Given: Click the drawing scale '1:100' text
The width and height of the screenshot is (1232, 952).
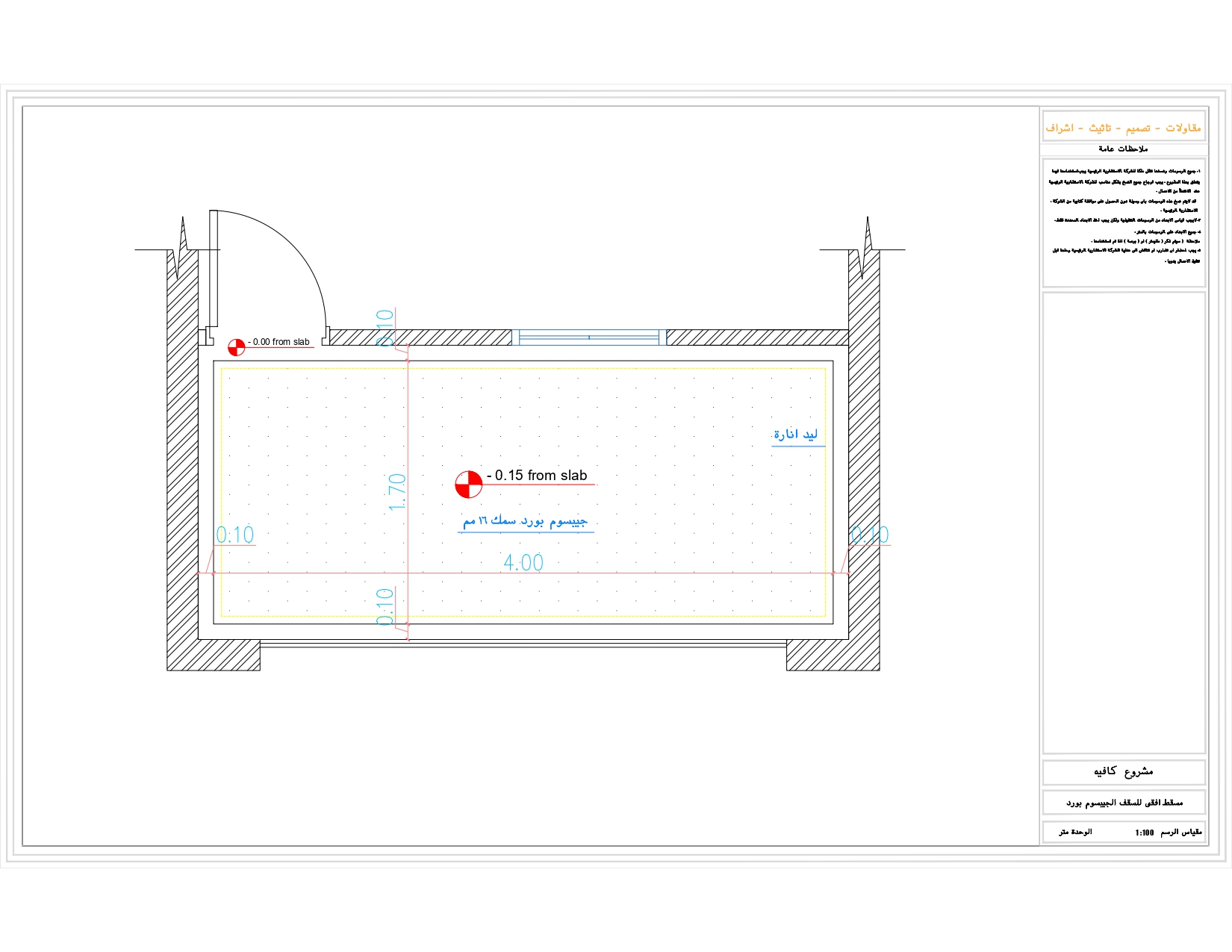Looking at the screenshot, I should coord(1145,833).
